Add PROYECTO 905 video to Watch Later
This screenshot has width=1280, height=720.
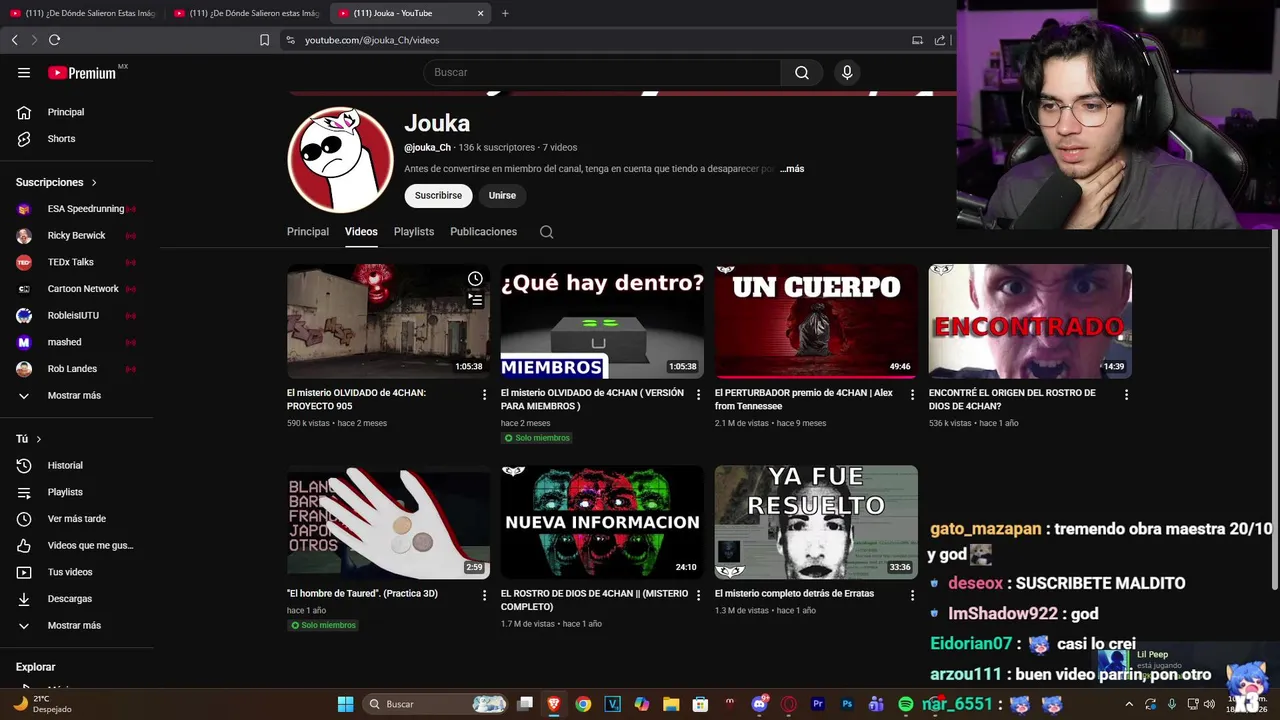pyautogui.click(x=475, y=279)
